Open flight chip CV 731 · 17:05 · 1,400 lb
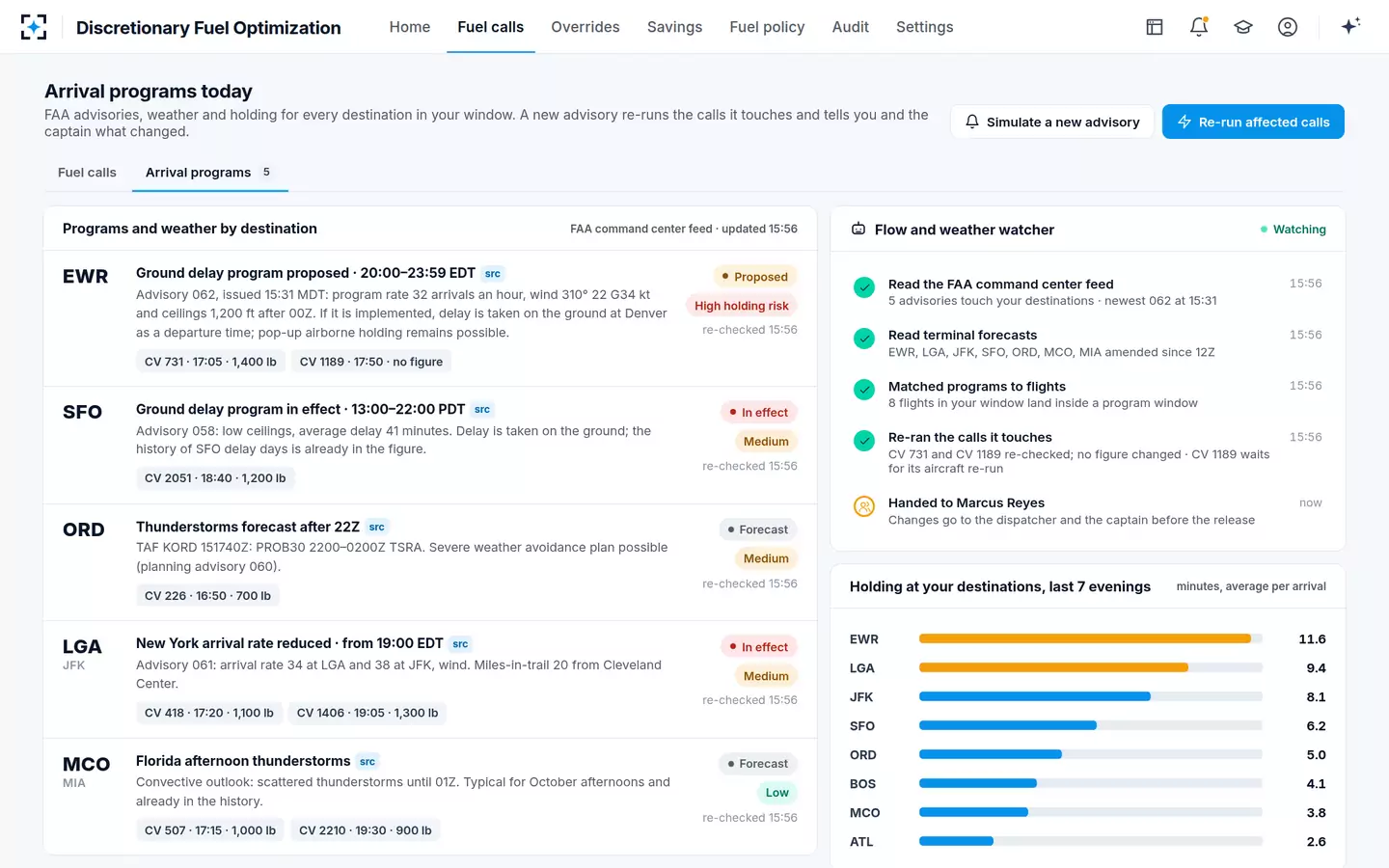Screen dimensions: 1389x868 (x=210, y=362)
